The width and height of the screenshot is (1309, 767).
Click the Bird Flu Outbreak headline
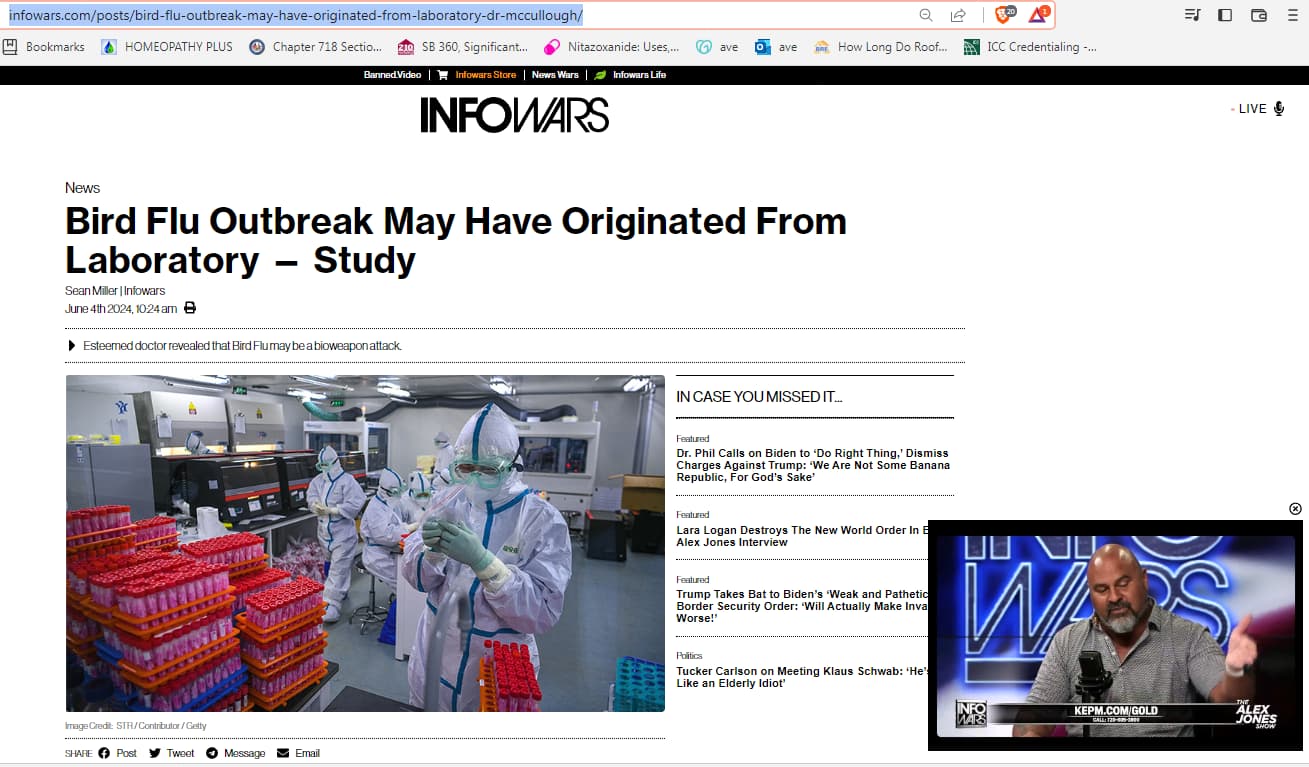(x=456, y=240)
